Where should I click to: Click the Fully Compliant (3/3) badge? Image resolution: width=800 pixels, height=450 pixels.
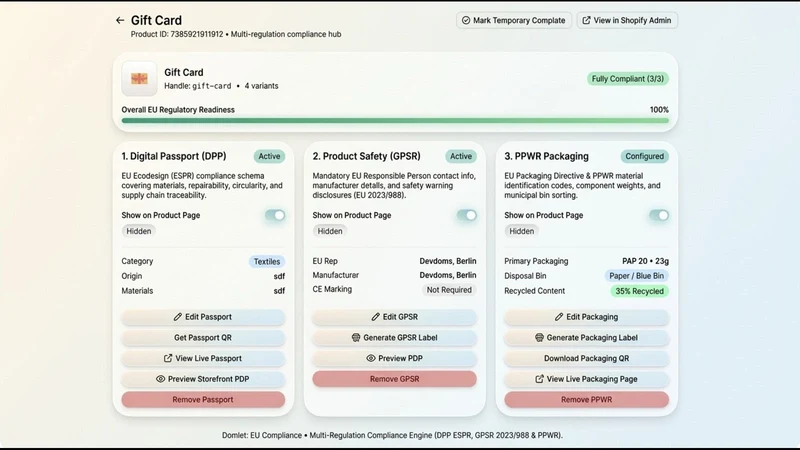coord(628,79)
